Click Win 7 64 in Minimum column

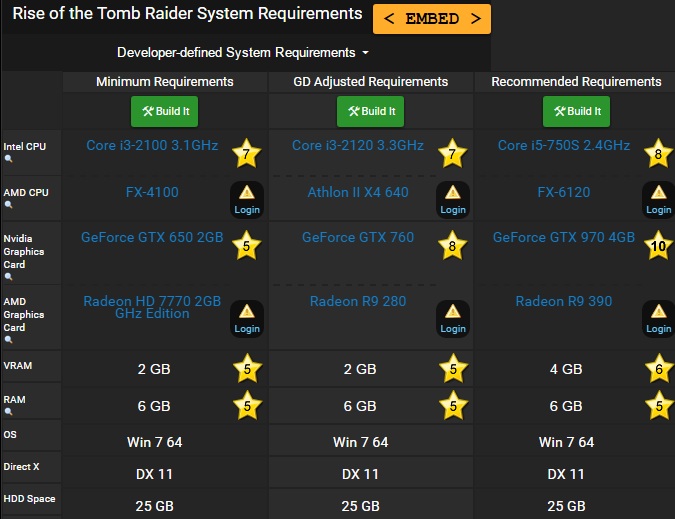click(155, 442)
